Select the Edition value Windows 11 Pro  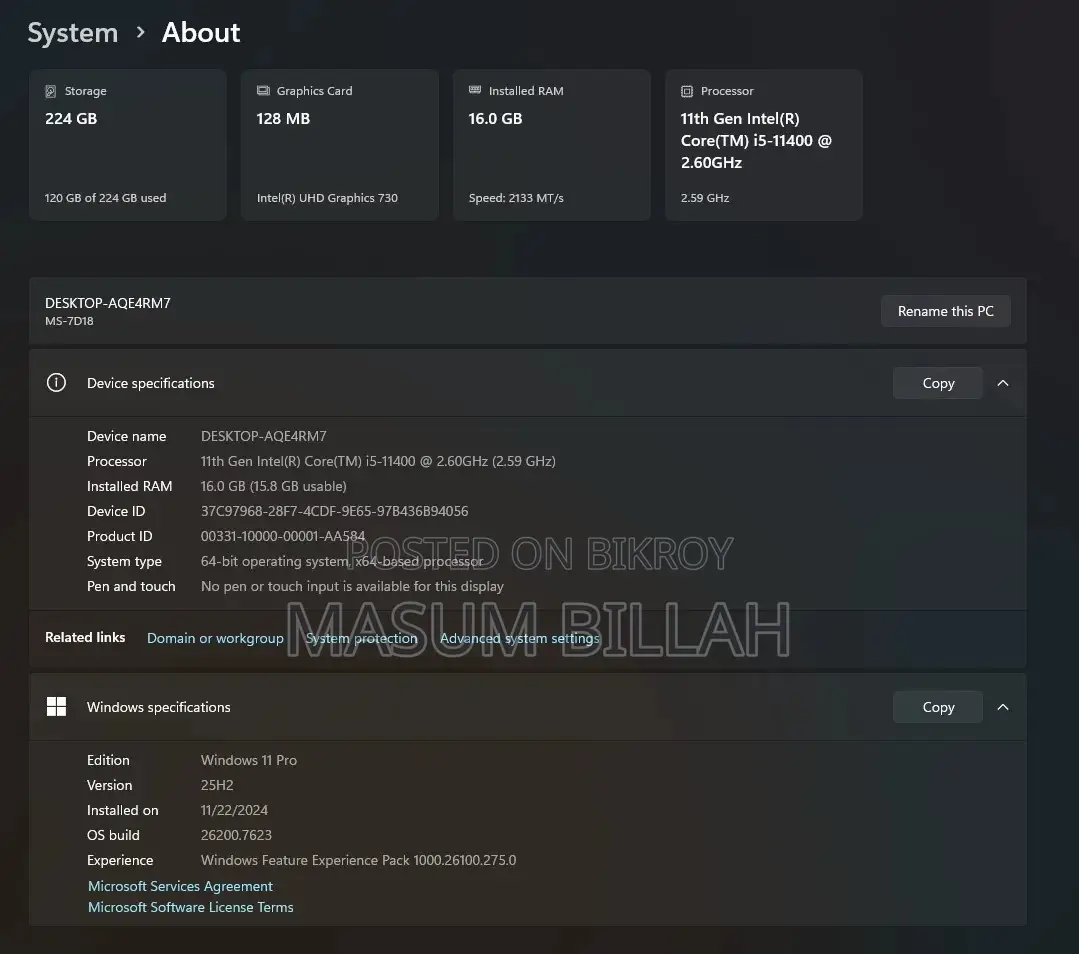(x=248, y=760)
